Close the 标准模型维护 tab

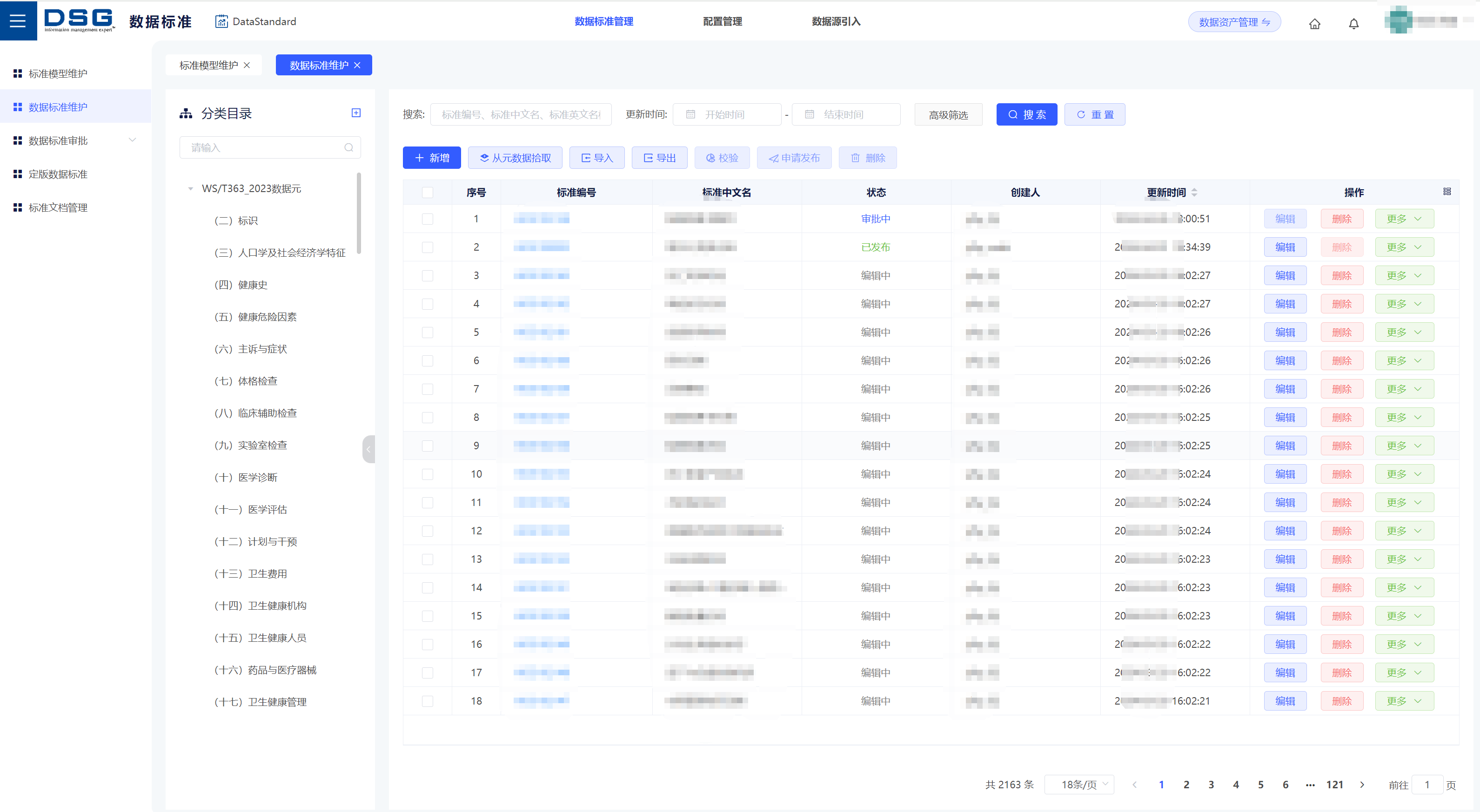(x=247, y=66)
